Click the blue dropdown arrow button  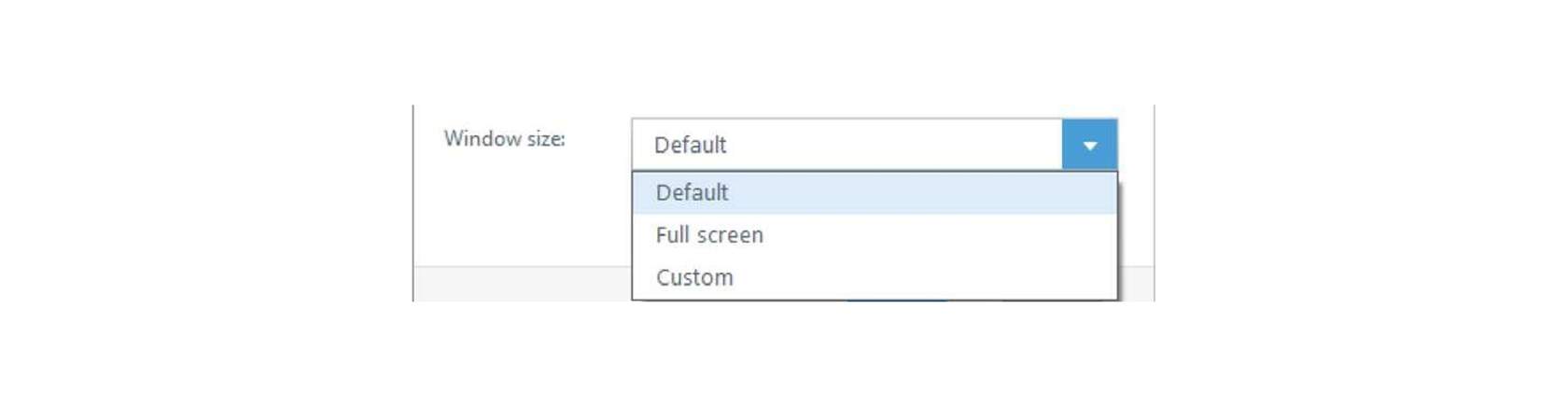1089,145
